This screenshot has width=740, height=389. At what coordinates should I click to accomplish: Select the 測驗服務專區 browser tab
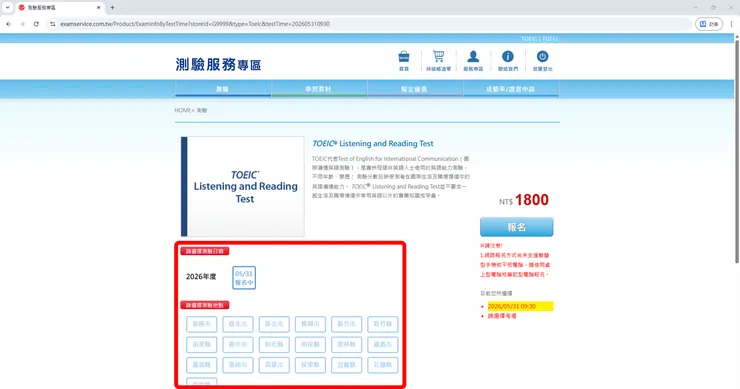[x=59, y=8]
